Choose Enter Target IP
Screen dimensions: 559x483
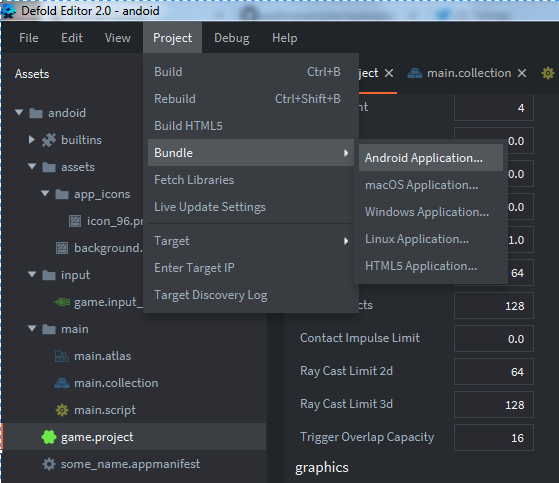tap(251, 268)
